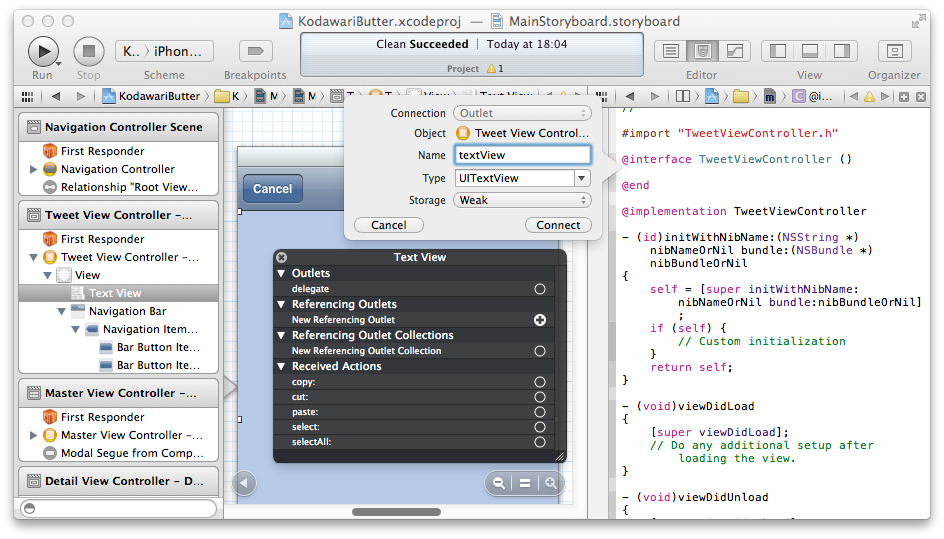Click the project warning triangle in the status display
Image resolution: width=944 pixels, height=539 pixels.
point(491,69)
